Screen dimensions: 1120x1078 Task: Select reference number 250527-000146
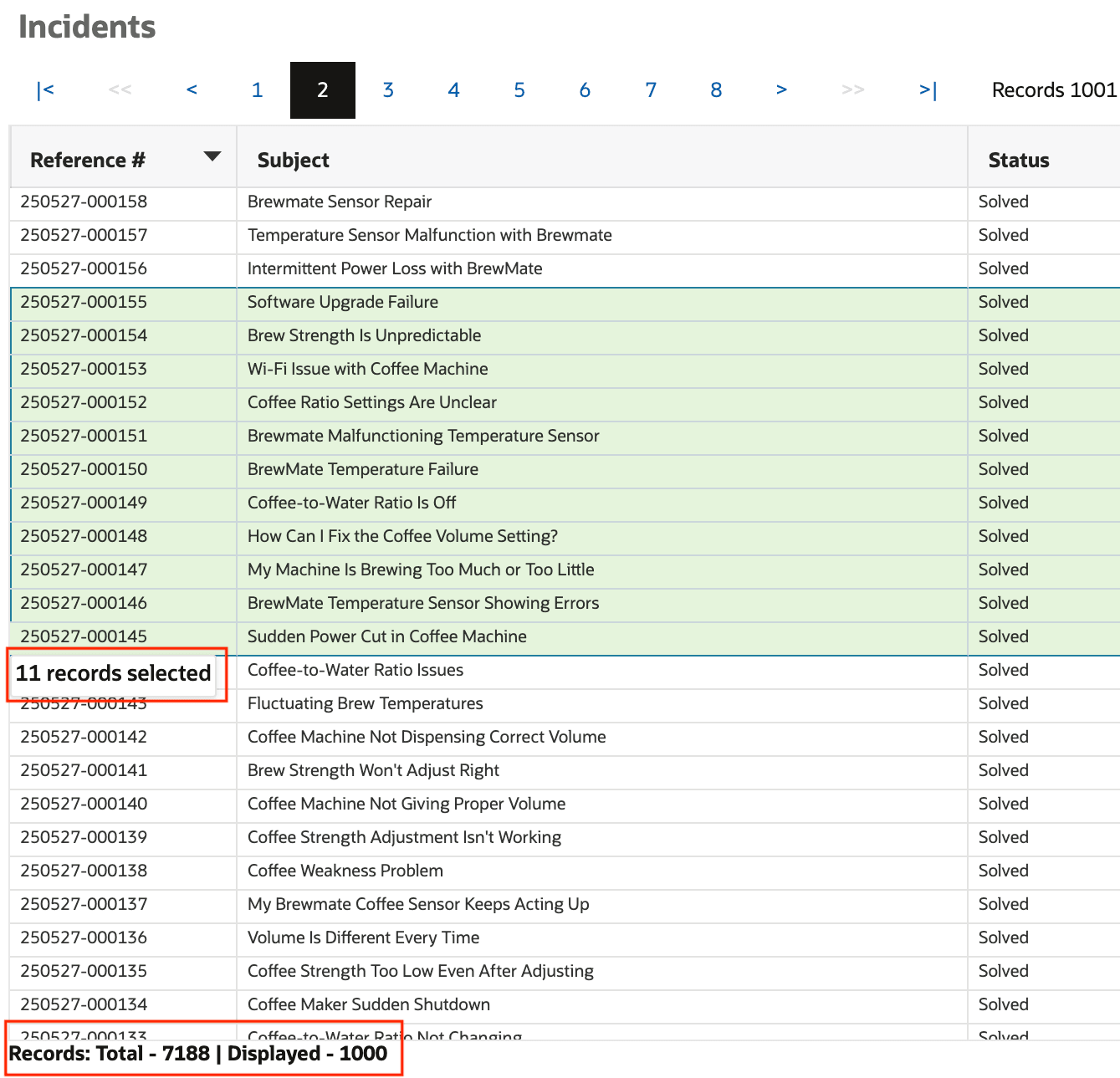click(x=84, y=603)
